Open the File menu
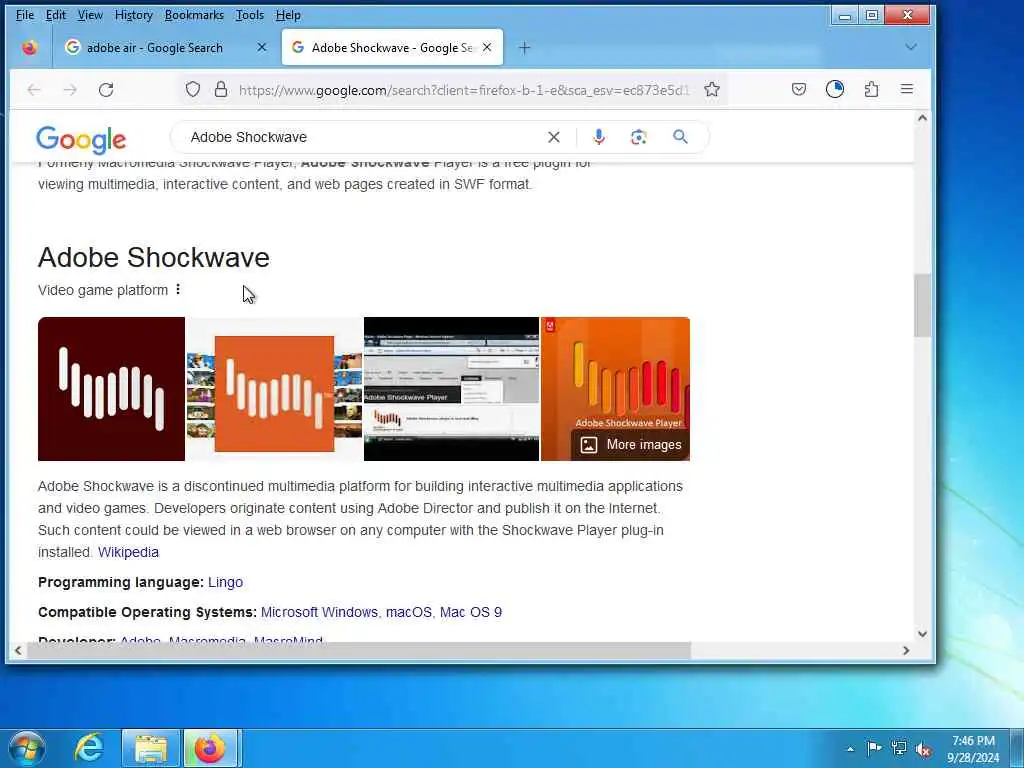 click(x=25, y=14)
